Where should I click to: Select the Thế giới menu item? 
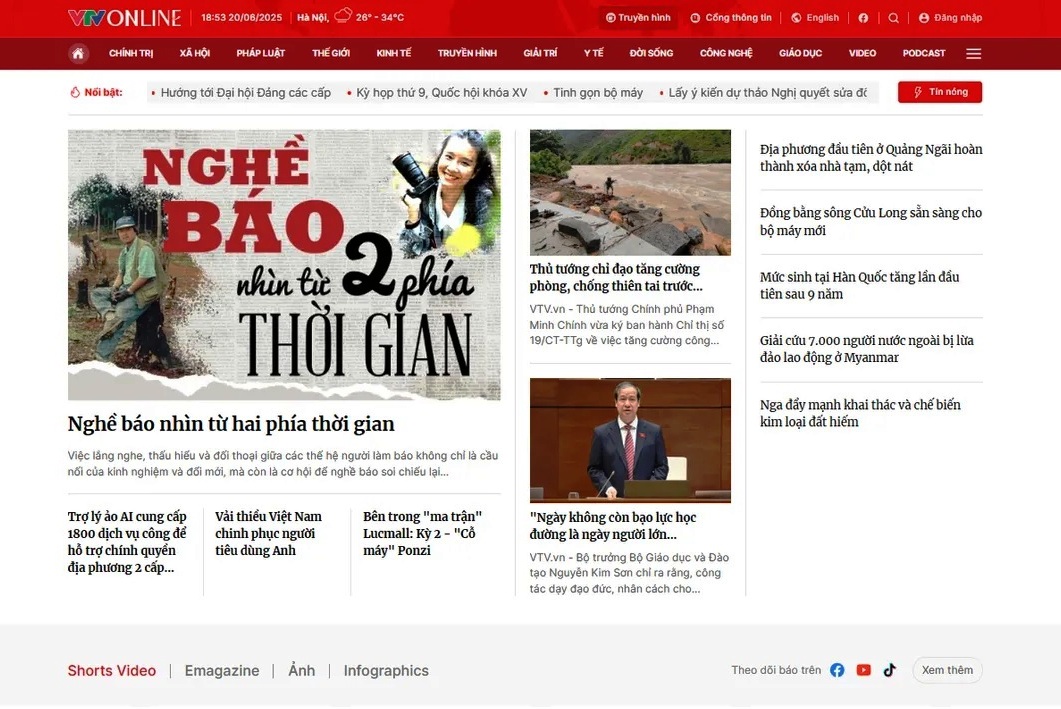tap(331, 53)
